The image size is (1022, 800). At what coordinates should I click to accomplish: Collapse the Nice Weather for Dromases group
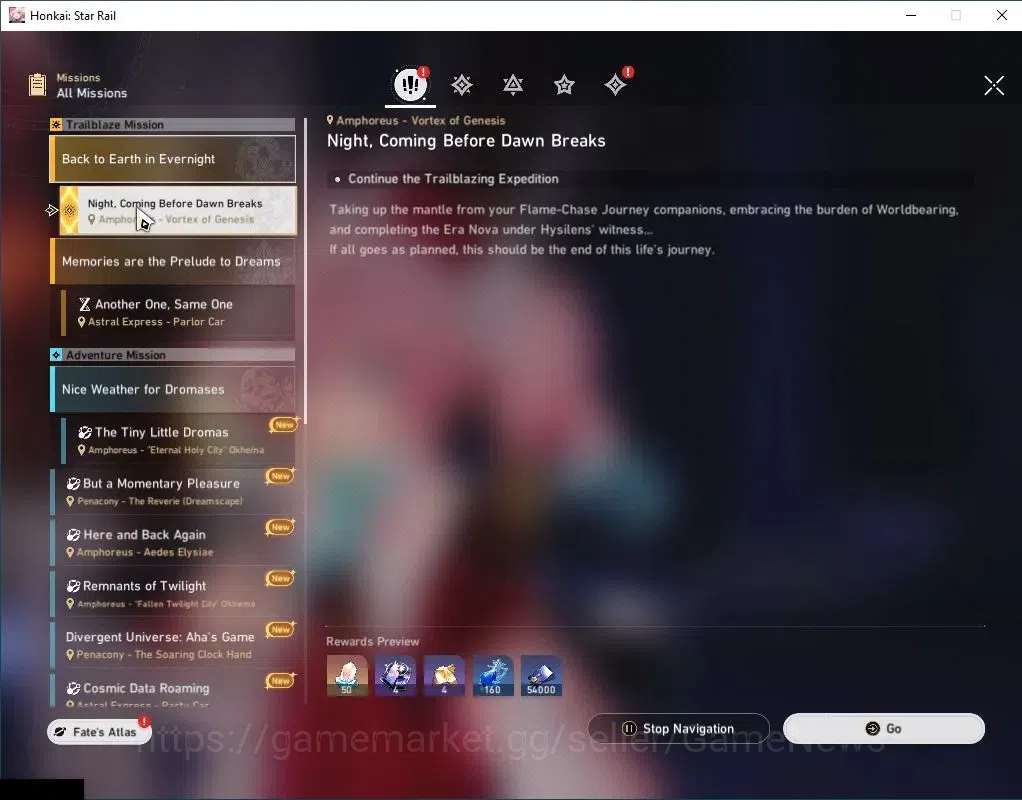tap(173, 389)
